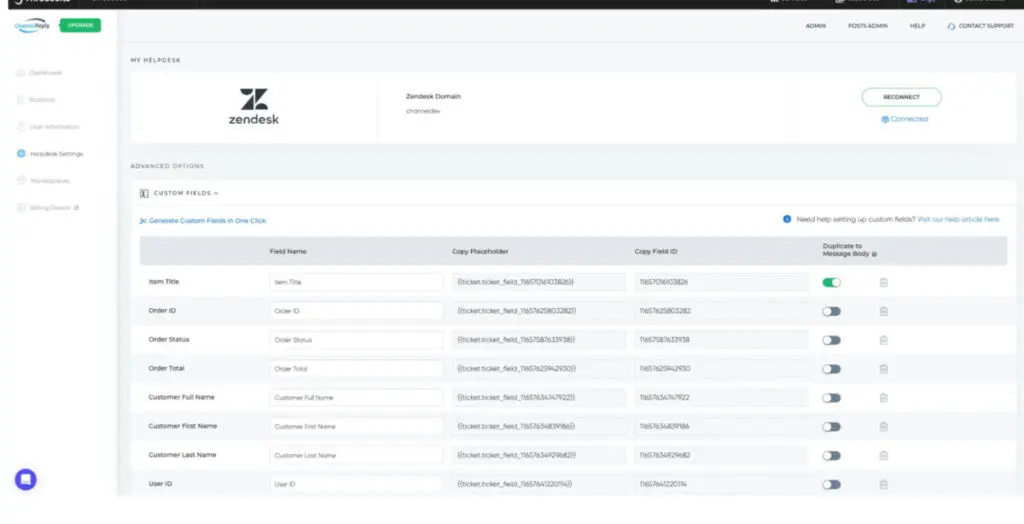Turn off Duplicate to Message Body for Item Title
The height and width of the screenshot is (524, 1024).
tap(831, 283)
